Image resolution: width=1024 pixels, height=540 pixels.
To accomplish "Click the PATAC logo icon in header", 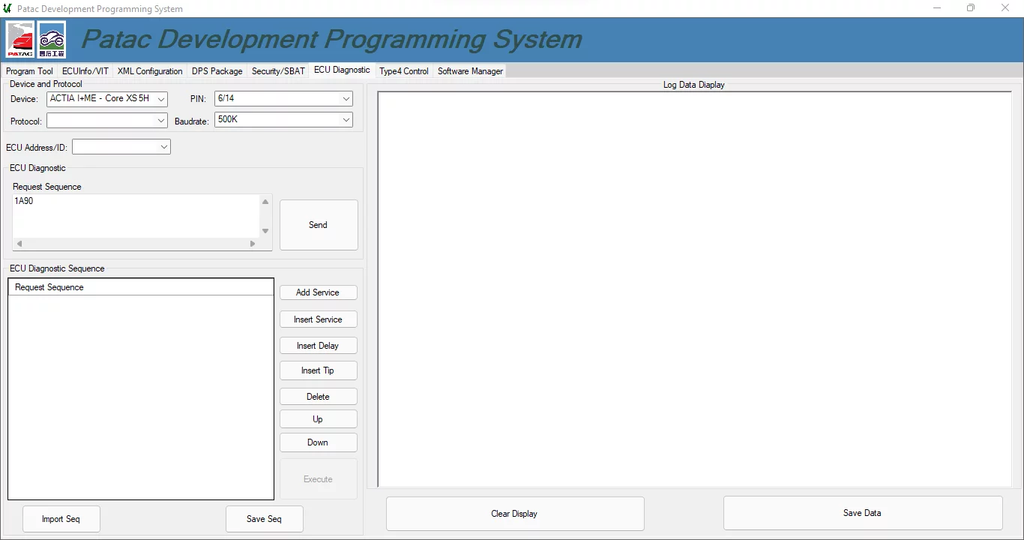I will tap(21, 40).
